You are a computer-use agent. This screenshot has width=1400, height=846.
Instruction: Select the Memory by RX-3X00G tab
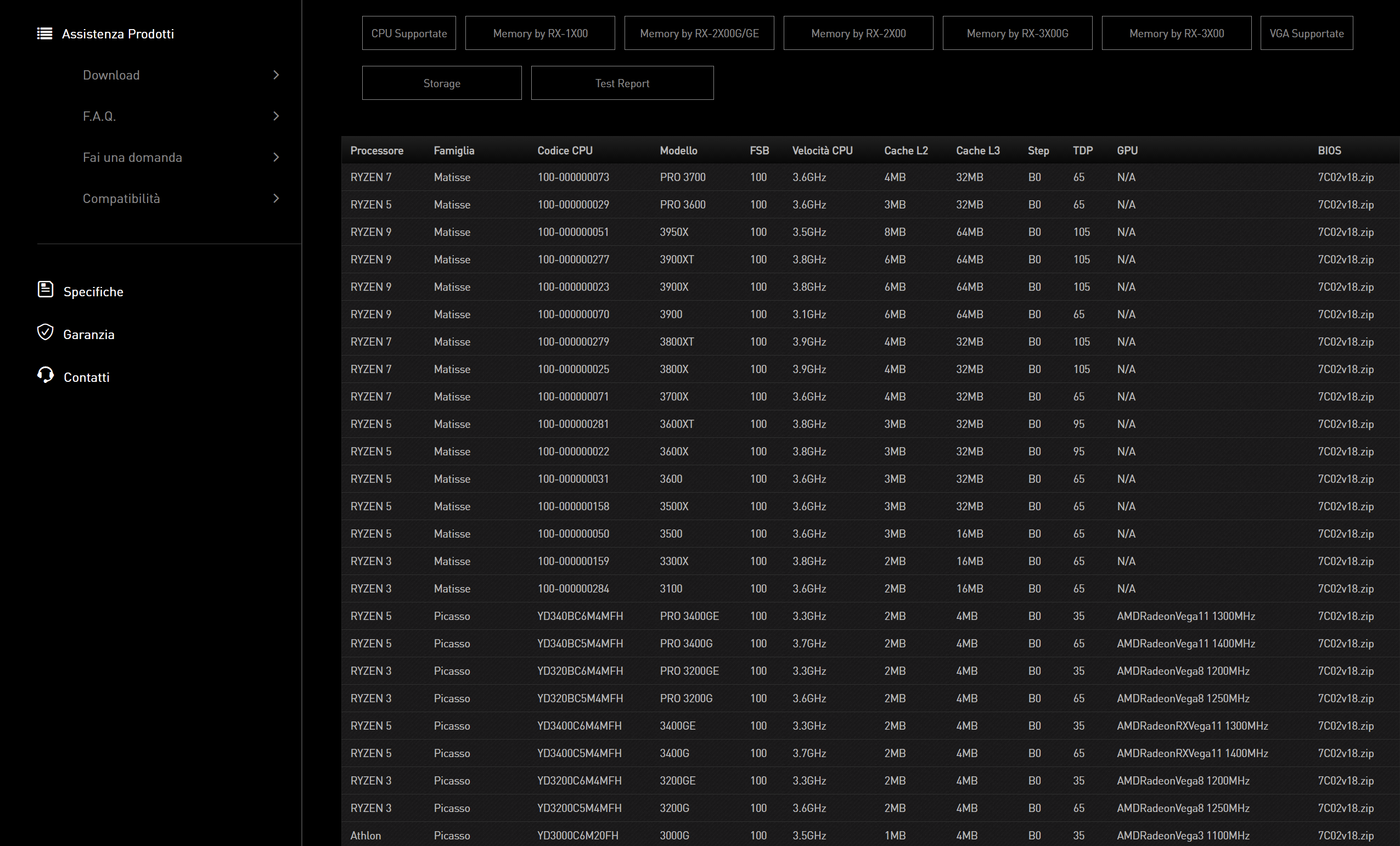[x=1017, y=33]
